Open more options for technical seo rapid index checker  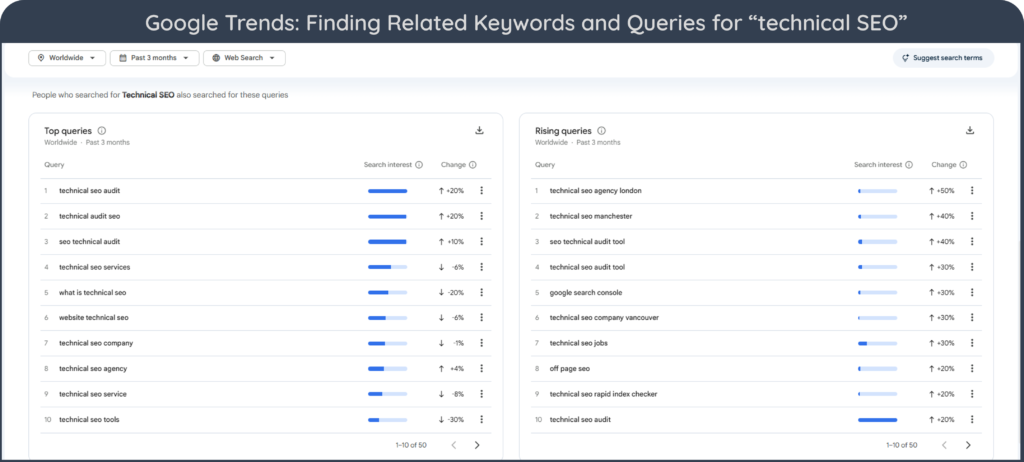(972, 394)
